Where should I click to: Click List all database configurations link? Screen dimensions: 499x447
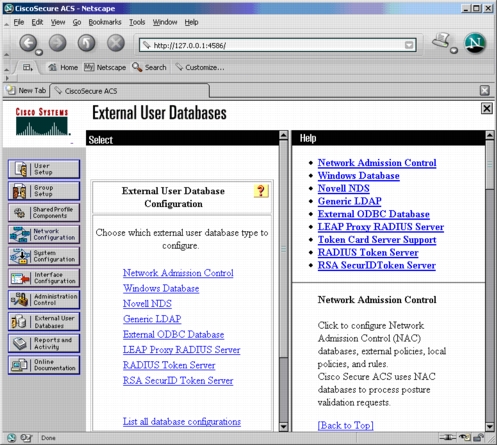pyautogui.click(x=182, y=422)
